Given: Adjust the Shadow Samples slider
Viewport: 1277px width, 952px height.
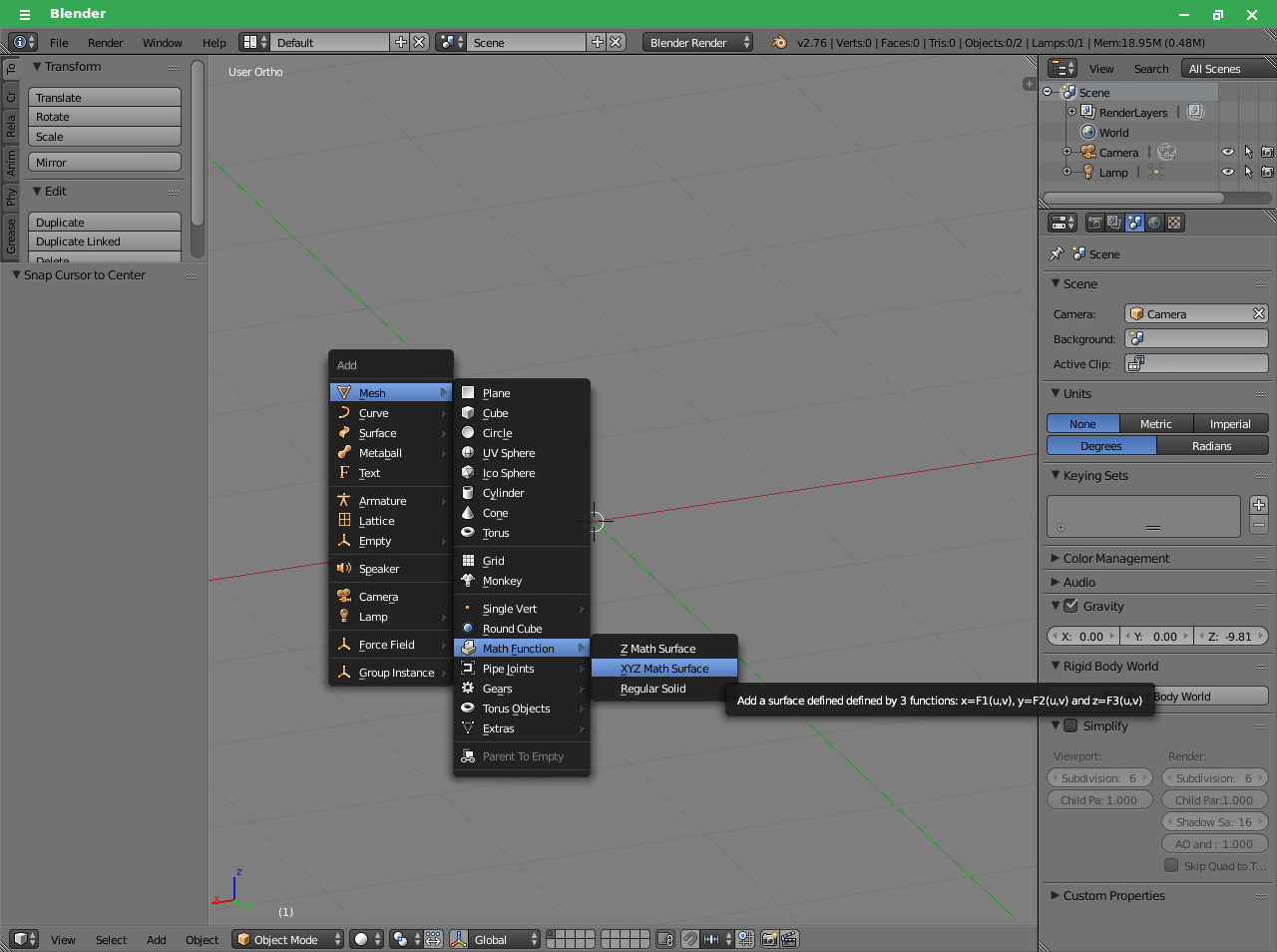Looking at the screenshot, I should (1214, 822).
